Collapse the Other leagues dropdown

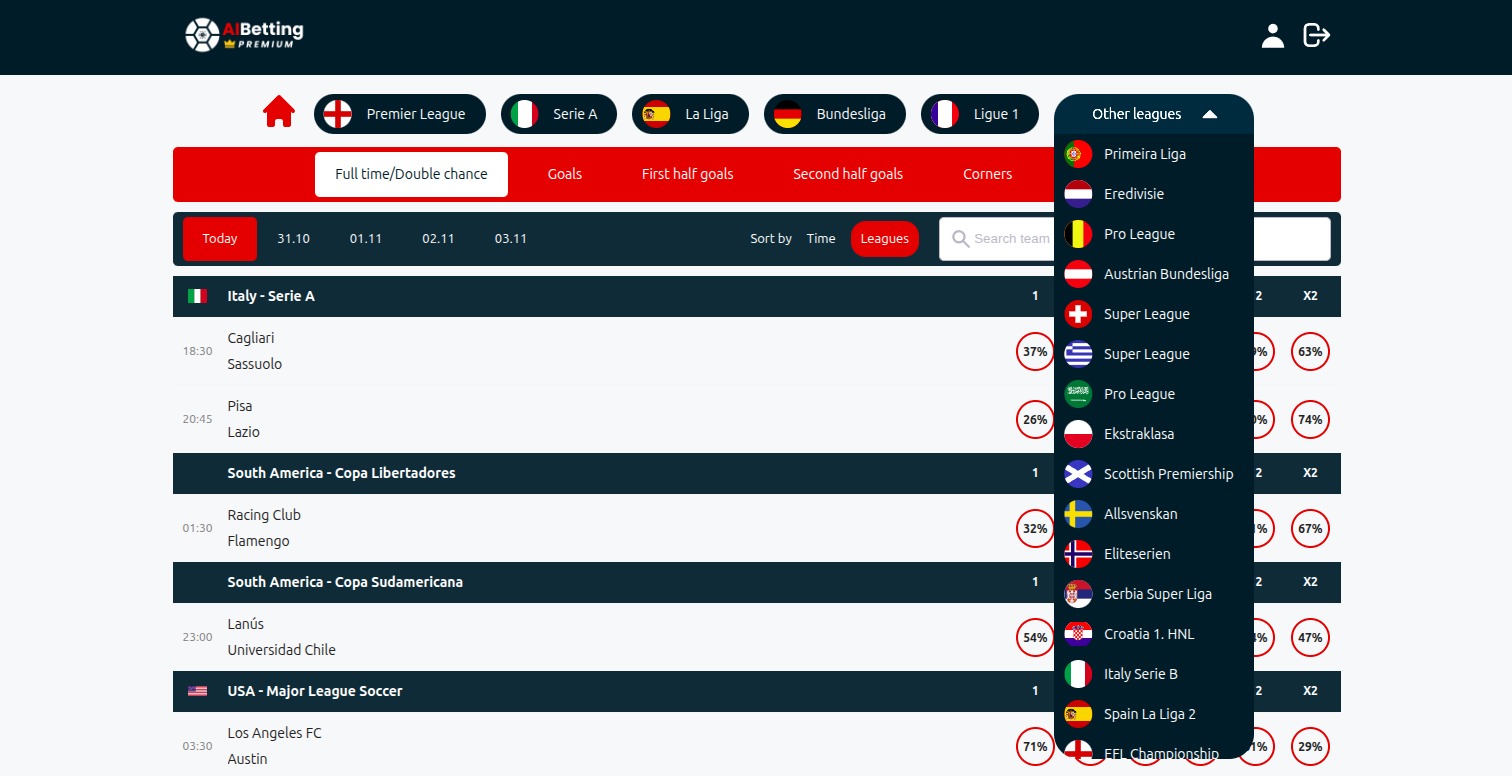tap(1153, 114)
